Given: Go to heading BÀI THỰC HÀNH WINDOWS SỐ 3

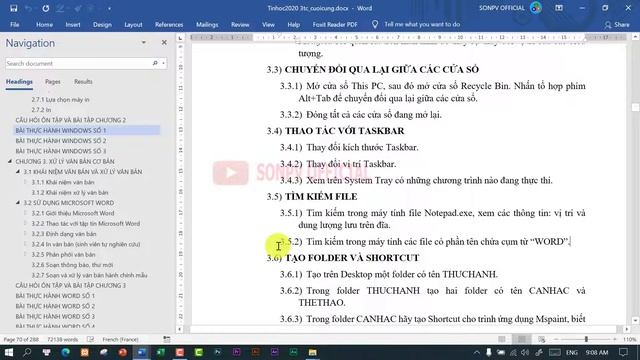Looking at the screenshot, I should tap(61, 151).
